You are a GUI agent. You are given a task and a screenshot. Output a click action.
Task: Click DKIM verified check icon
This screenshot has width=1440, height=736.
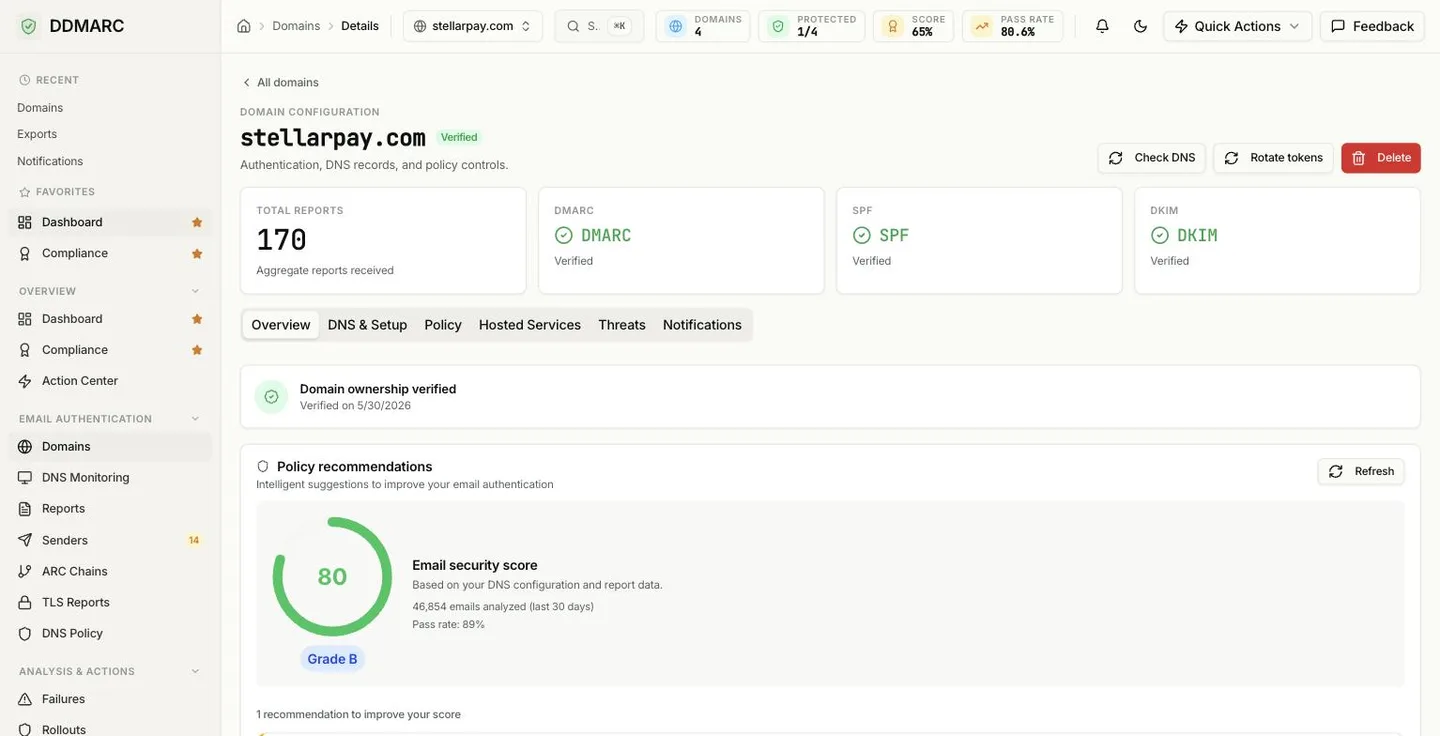pyautogui.click(x=1160, y=235)
